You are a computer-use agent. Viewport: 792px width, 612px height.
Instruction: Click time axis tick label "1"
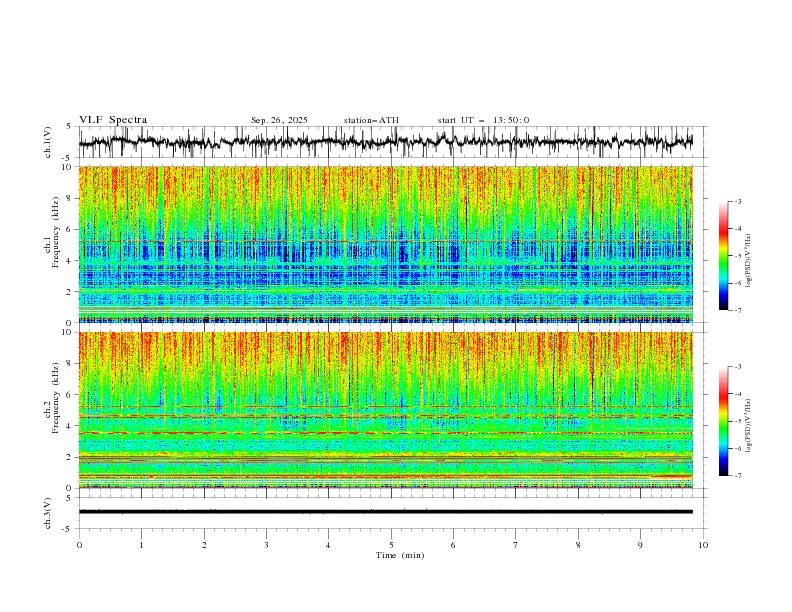pos(141,545)
